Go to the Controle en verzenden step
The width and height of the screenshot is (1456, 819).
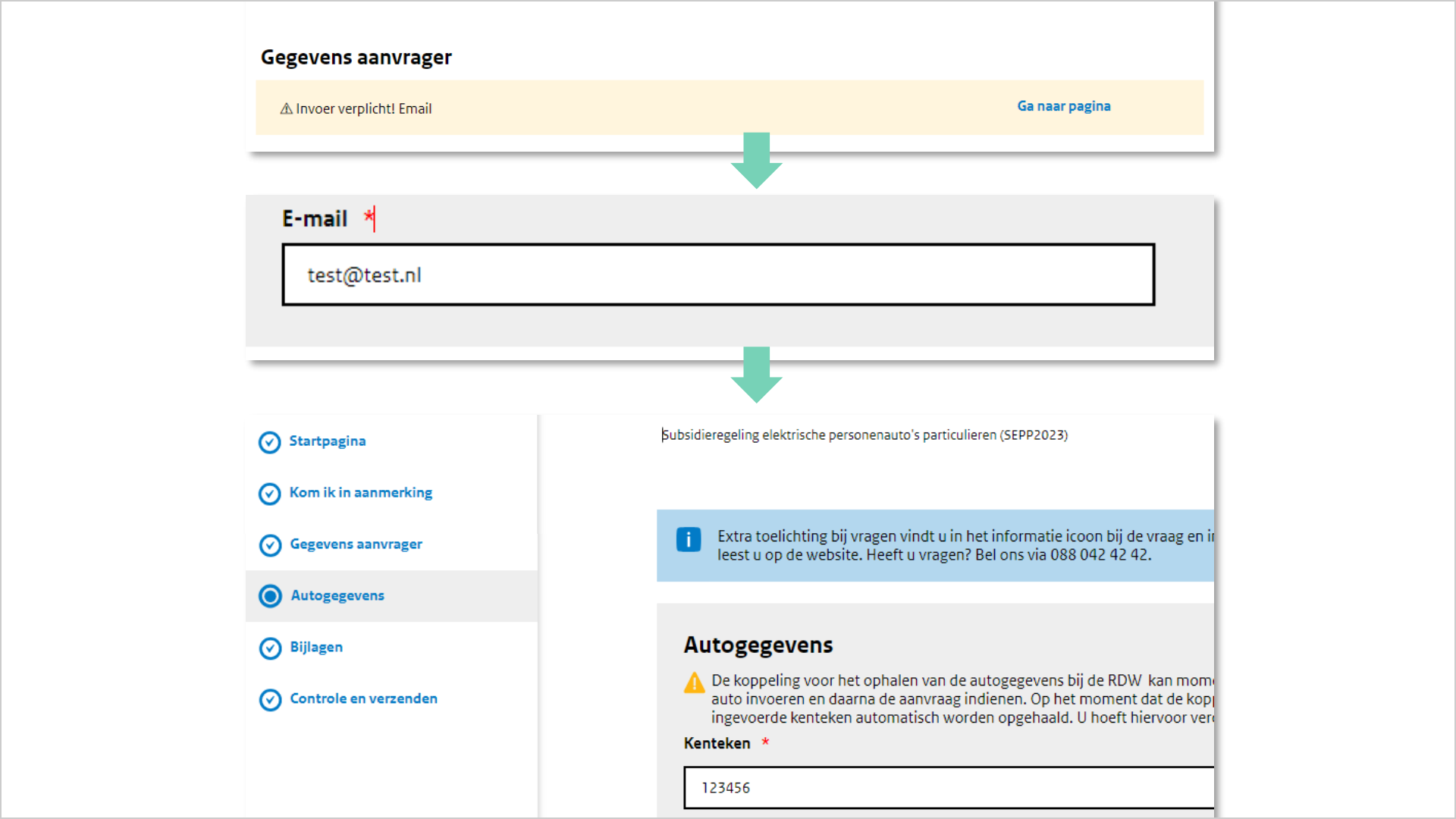363,698
